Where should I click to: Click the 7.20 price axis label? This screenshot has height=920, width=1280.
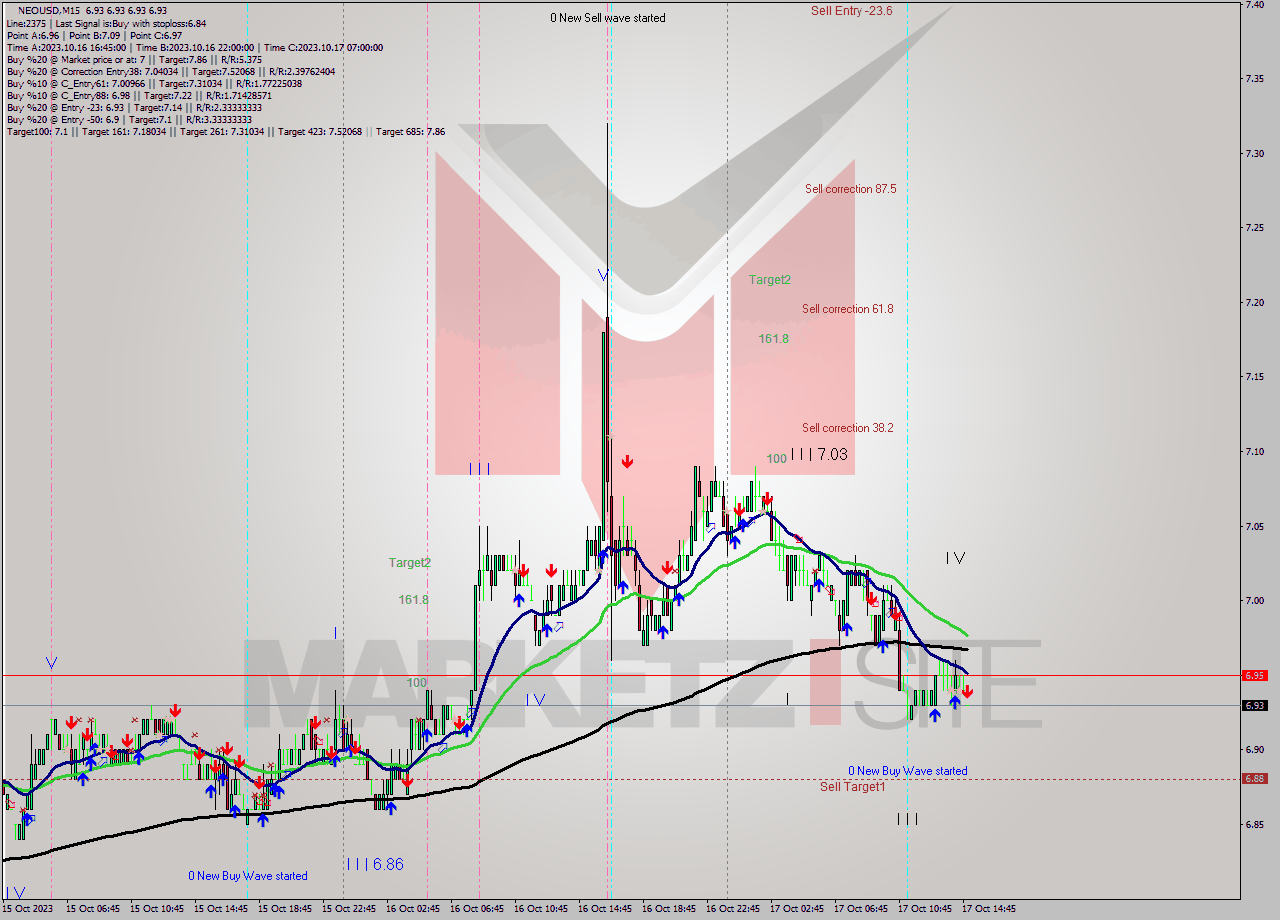(1255, 303)
